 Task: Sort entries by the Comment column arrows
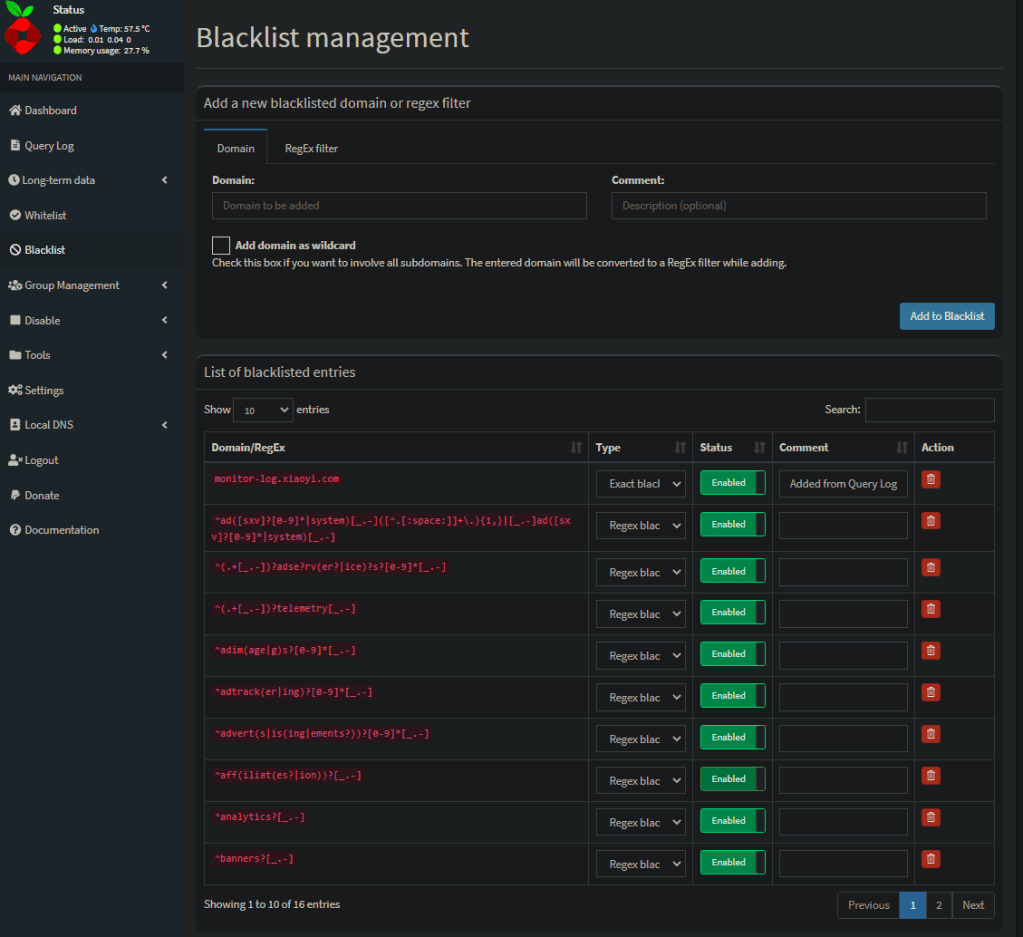point(902,448)
